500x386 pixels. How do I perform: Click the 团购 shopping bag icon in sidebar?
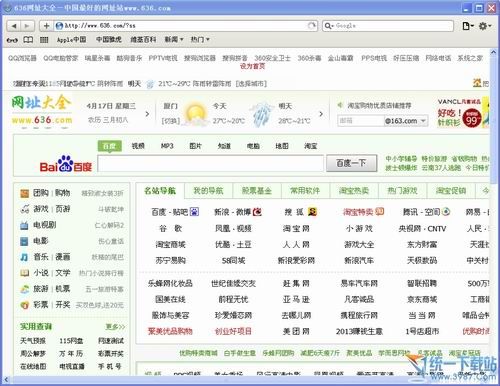pyautogui.click(x=24, y=193)
